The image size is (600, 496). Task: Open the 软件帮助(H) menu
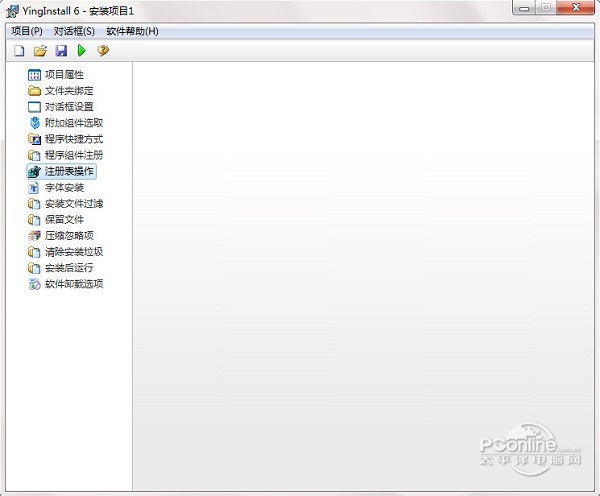[132, 31]
